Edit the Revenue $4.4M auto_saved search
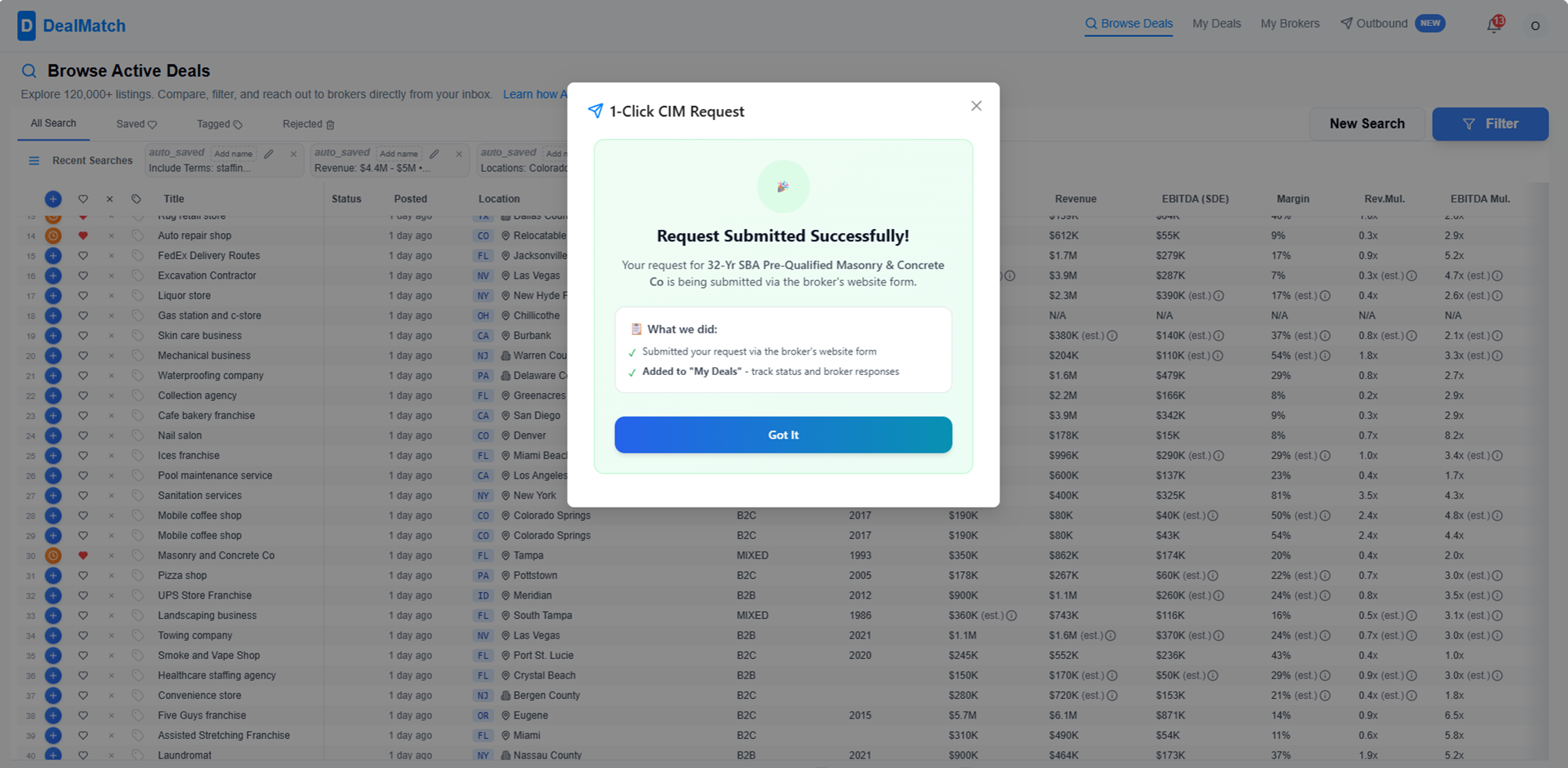The height and width of the screenshot is (768, 1568). [x=435, y=154]
